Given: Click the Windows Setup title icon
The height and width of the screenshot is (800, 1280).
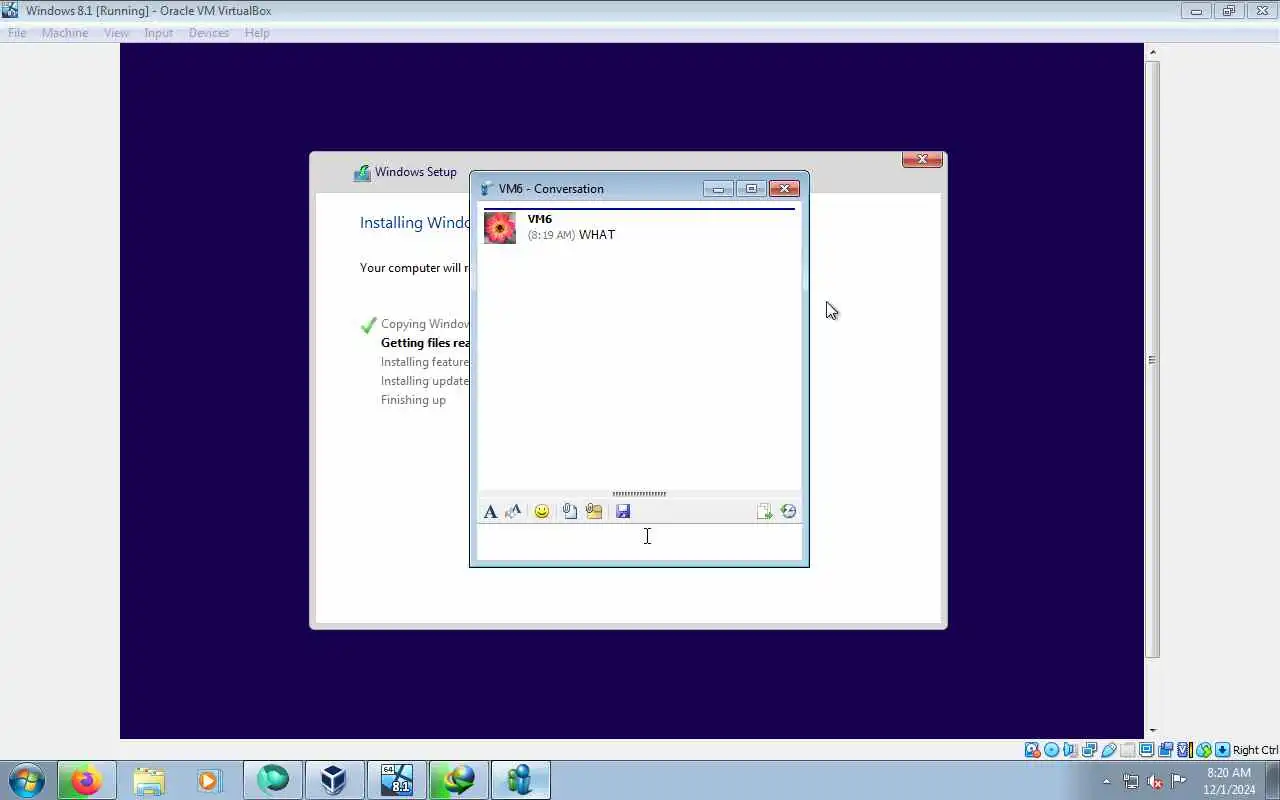Looking at the screenshot, I should tap(362, 173).
